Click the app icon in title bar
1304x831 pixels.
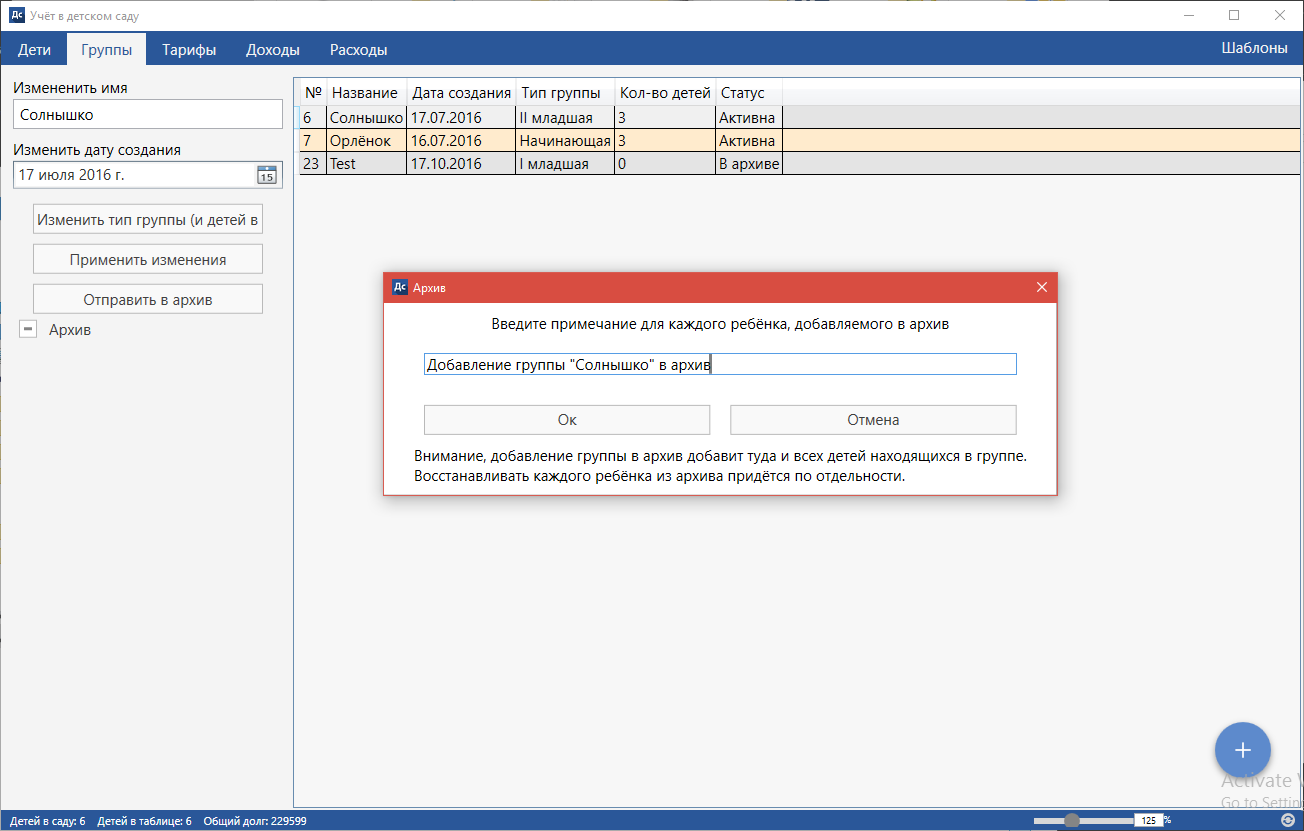point(15,15)
